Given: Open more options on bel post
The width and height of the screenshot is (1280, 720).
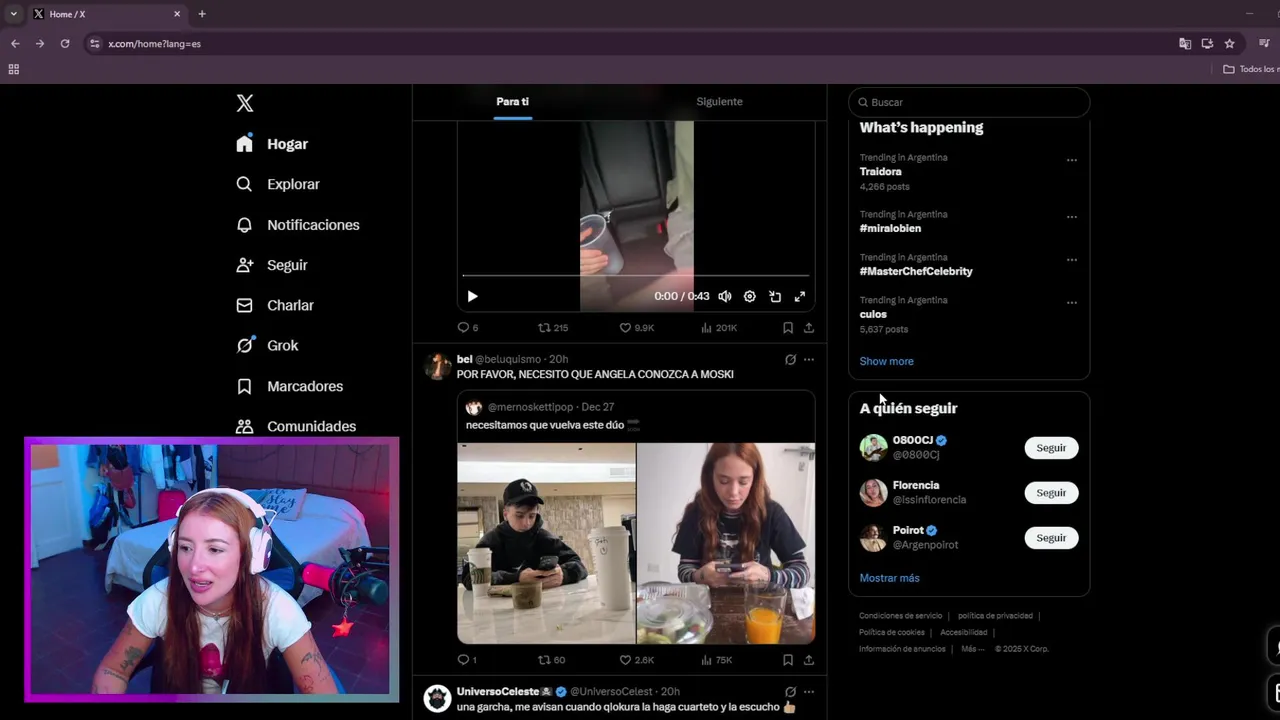Looking at the screenshot, I should 809,359.
